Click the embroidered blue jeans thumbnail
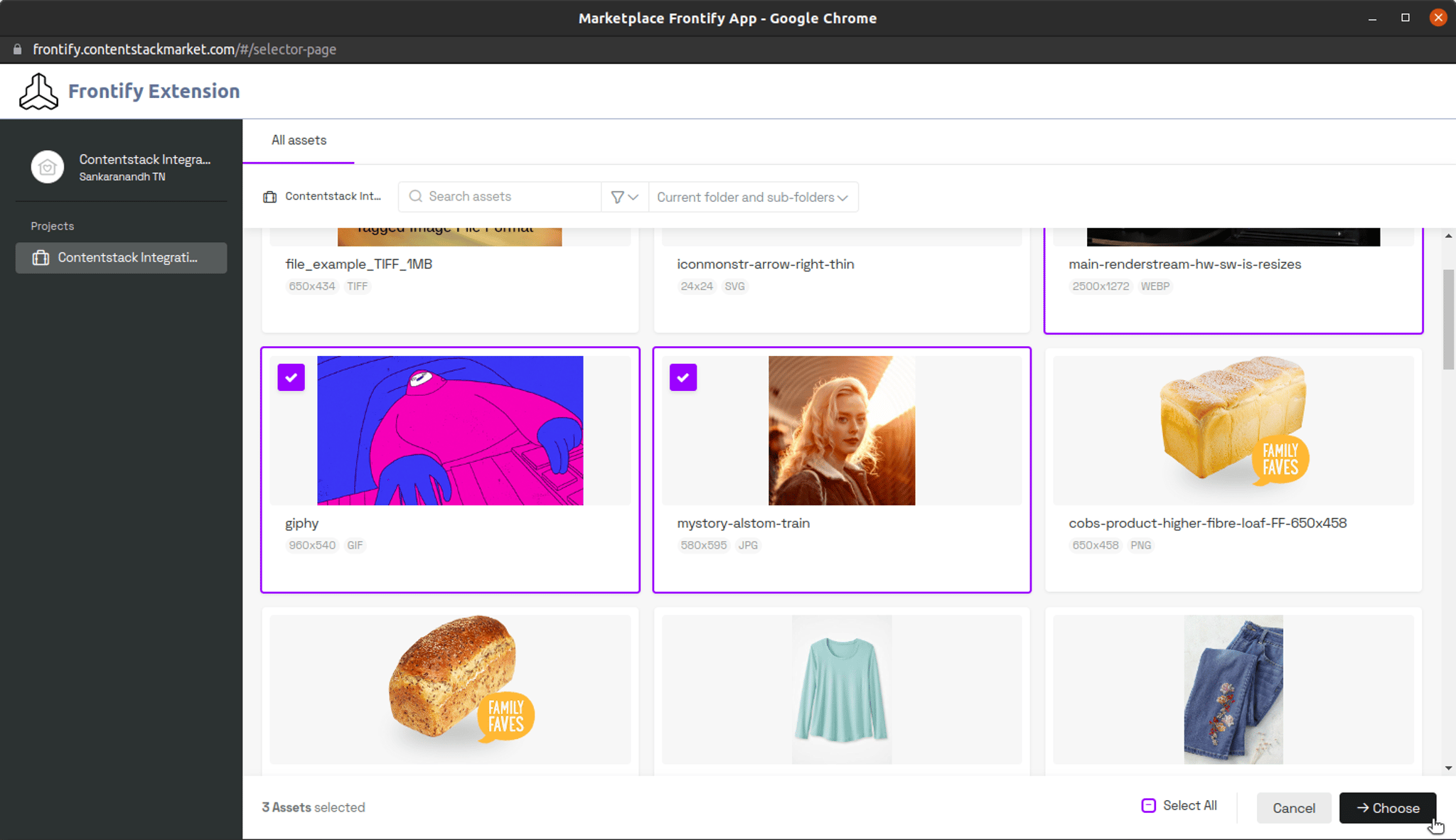Viewport: 1456px width, 840px height. pyautogui.click(x=1233, y=689)
